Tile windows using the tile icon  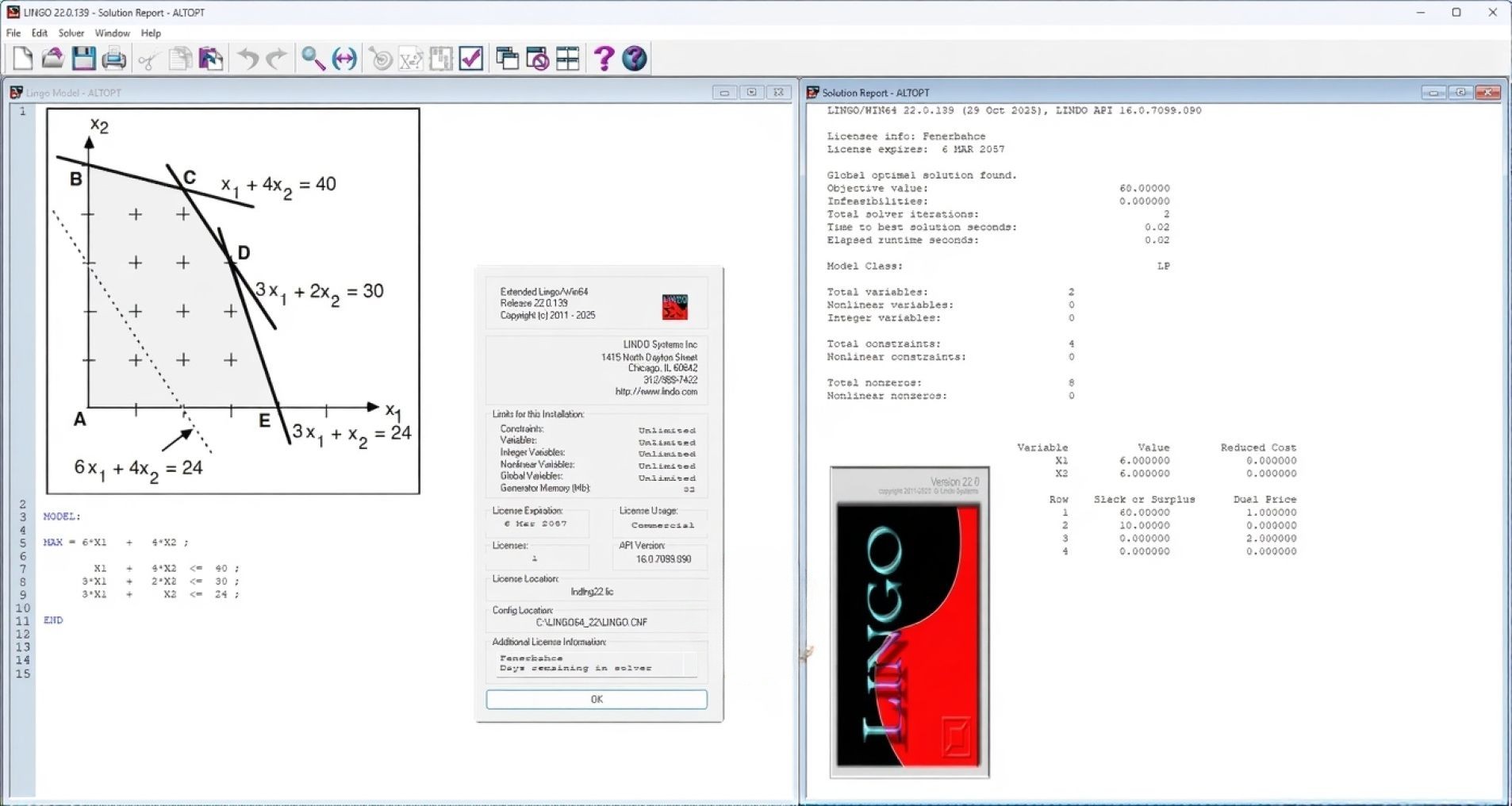coord(568,59)
